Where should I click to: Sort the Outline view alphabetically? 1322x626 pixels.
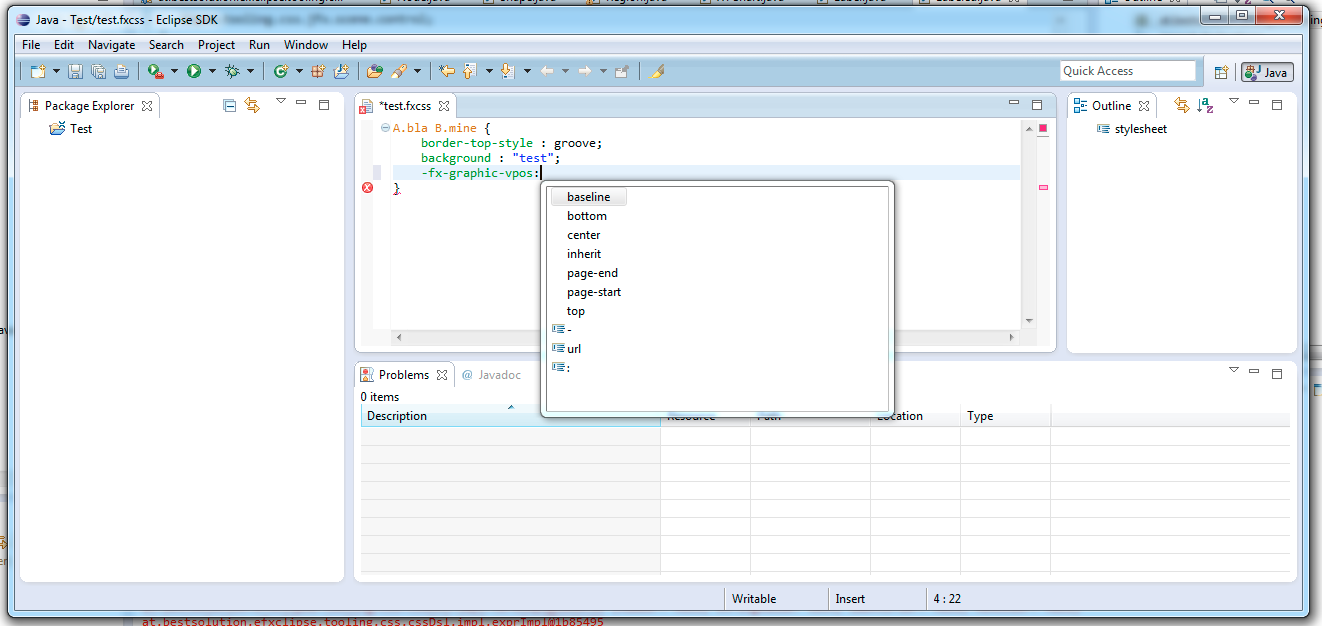tap(1205, 105)
